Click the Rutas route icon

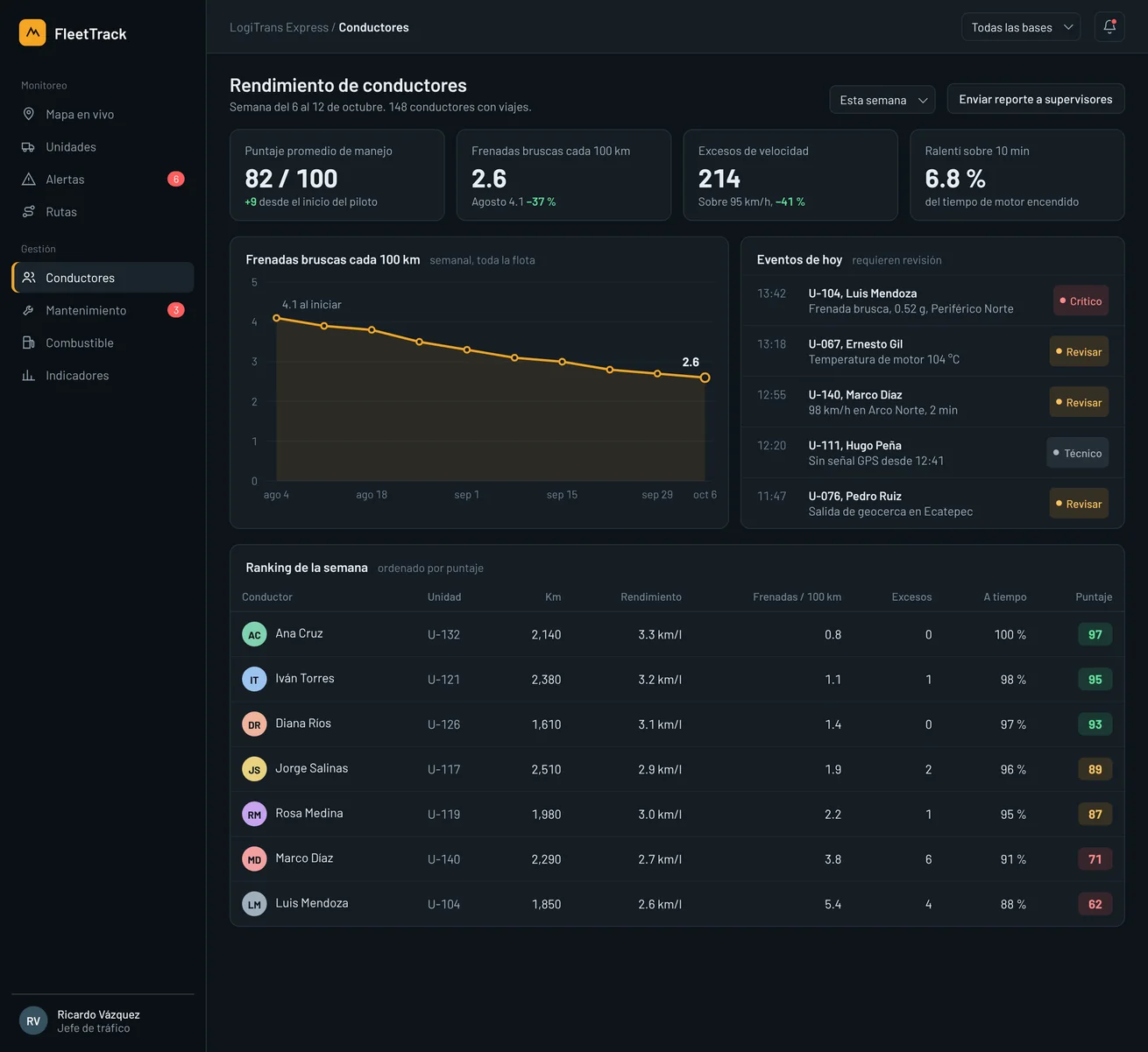point(29,212)
